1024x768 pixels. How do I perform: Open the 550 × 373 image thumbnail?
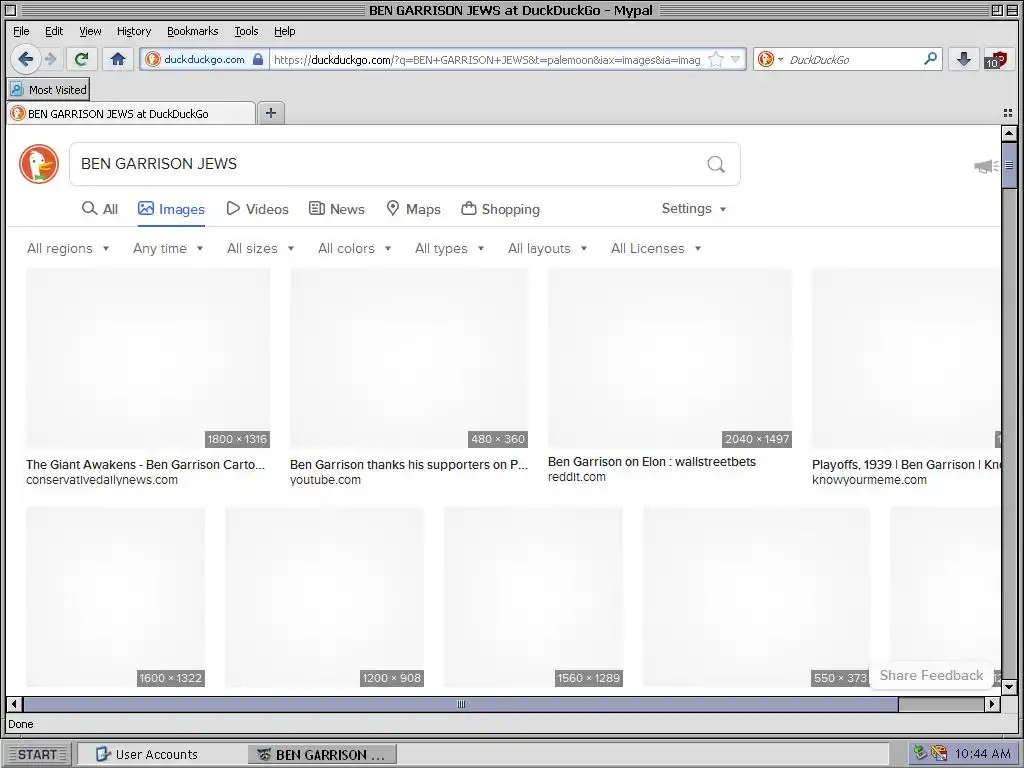(x=757, y=597)
